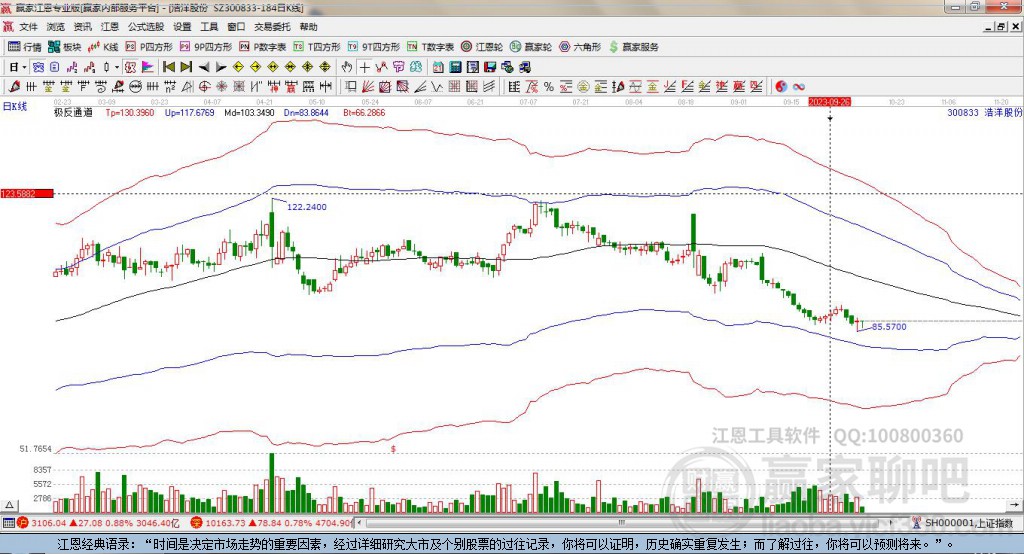The image size is (1024, 554).
Task: Open the 交易委托 menu
Action: coord(272,27)
